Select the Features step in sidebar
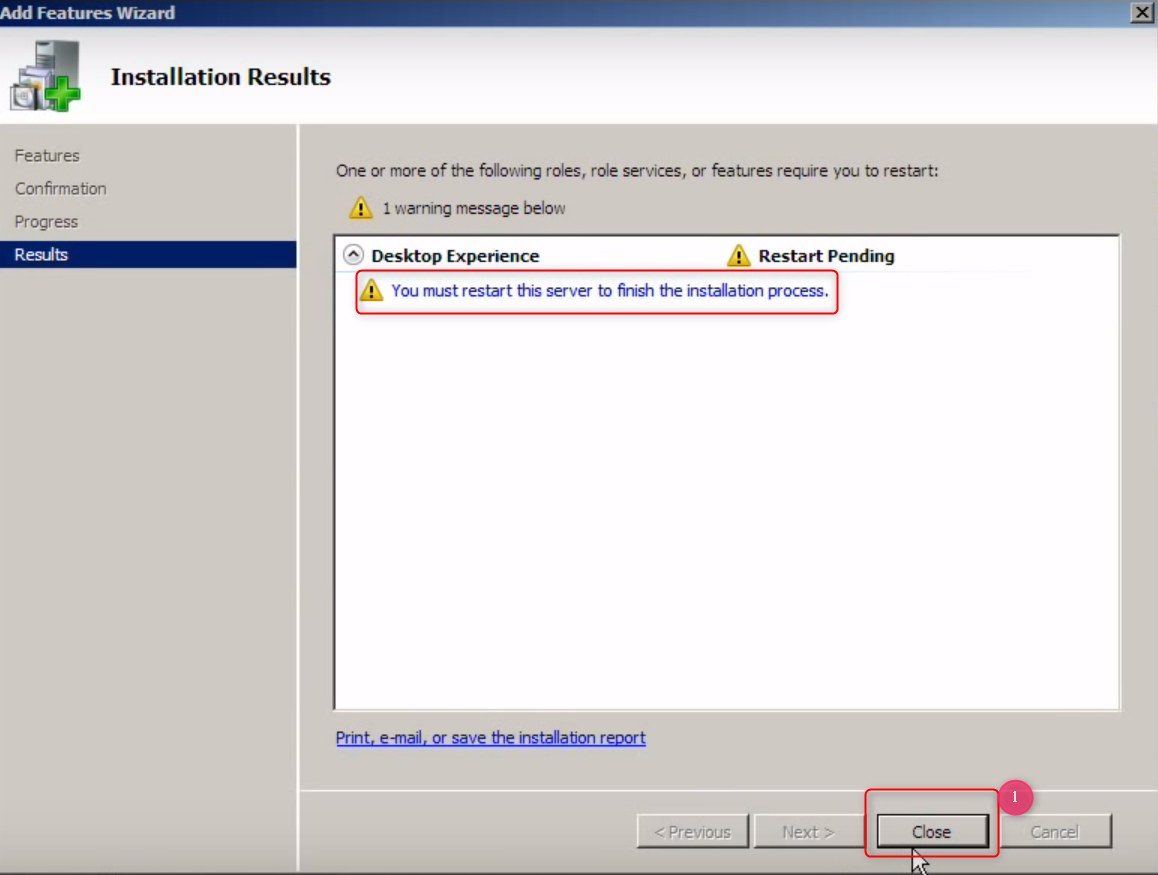Viewport: 1158px width, 875px height. 47,156
